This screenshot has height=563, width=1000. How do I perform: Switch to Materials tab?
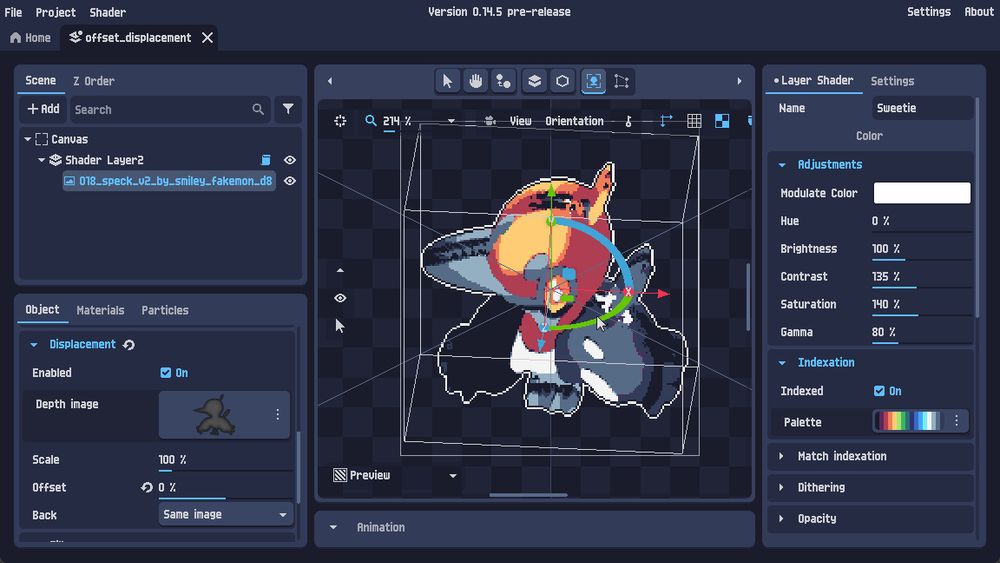tap(100, 310)
